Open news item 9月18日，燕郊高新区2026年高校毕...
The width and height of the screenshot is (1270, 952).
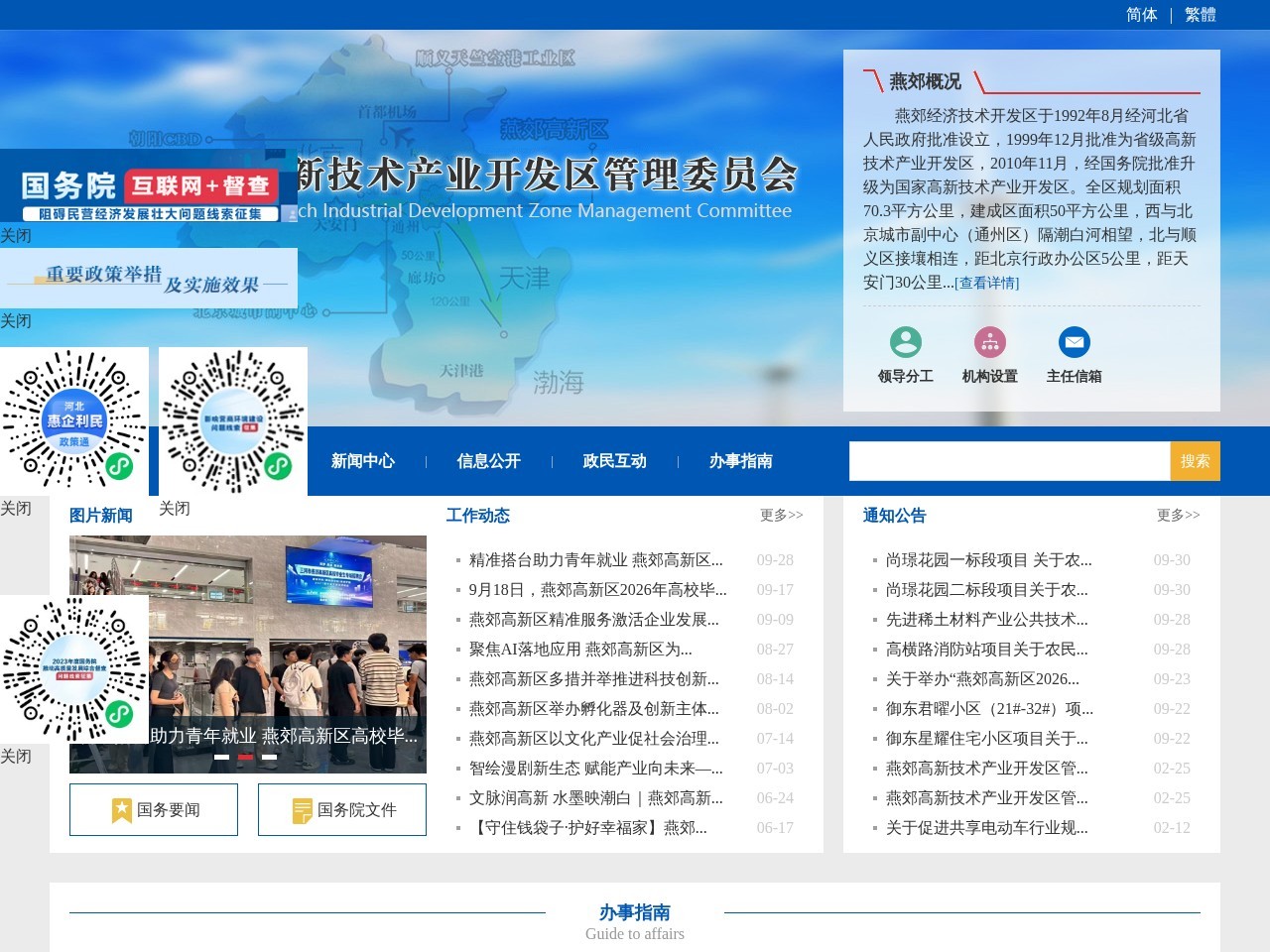pos(598,590)
